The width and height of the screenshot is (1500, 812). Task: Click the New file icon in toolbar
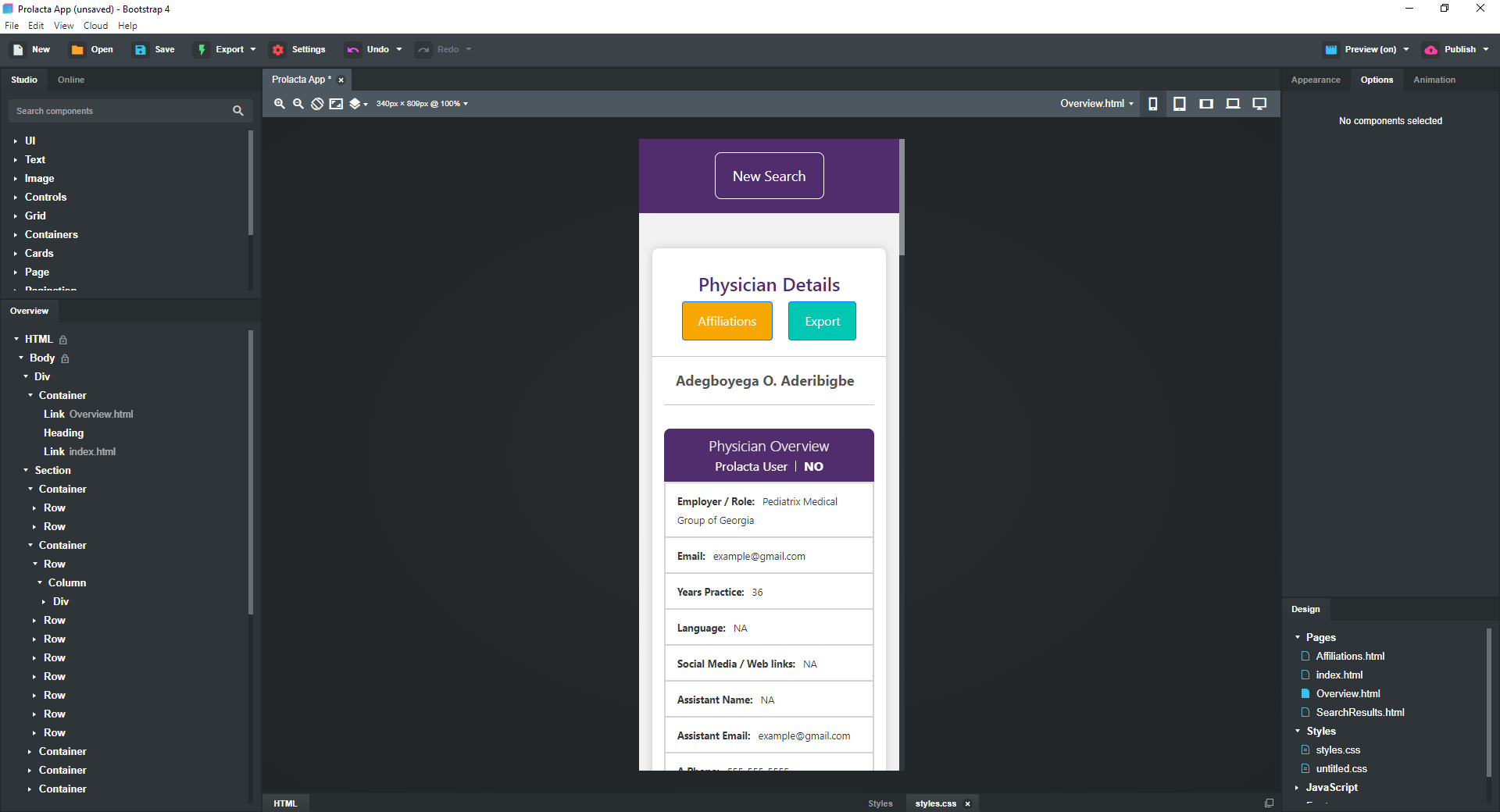point(18,50)
